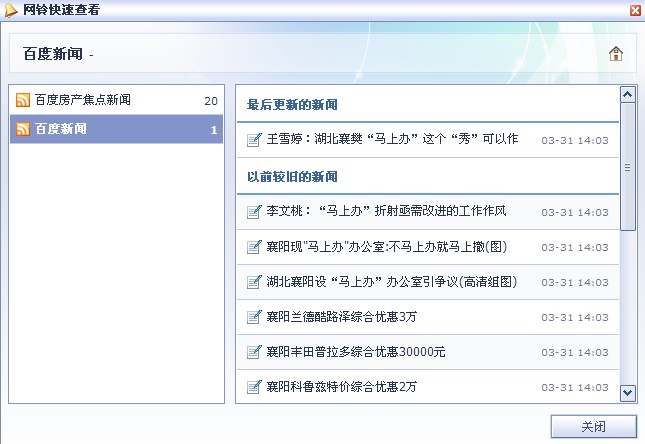Close the 网铃快速查看 window
645x444 pixels.
pyautogui.click(x=636, y=10)
